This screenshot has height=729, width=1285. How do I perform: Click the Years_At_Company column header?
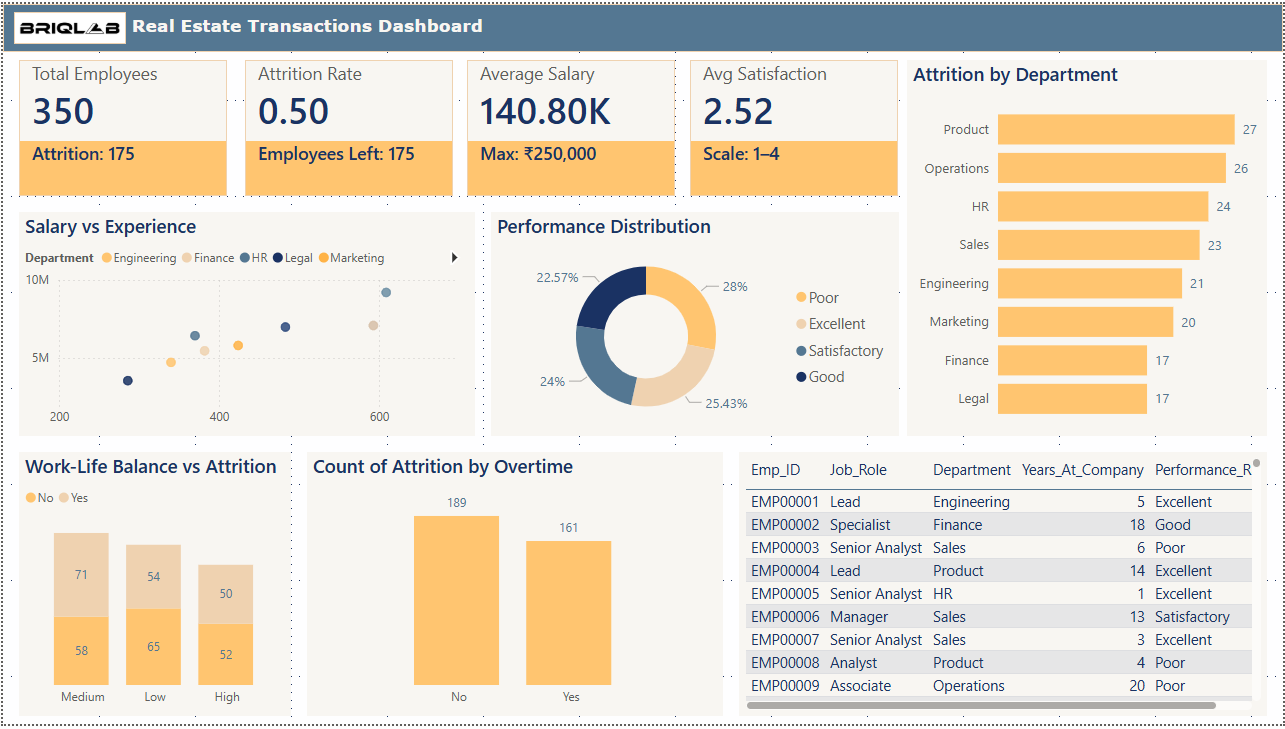1082,470
